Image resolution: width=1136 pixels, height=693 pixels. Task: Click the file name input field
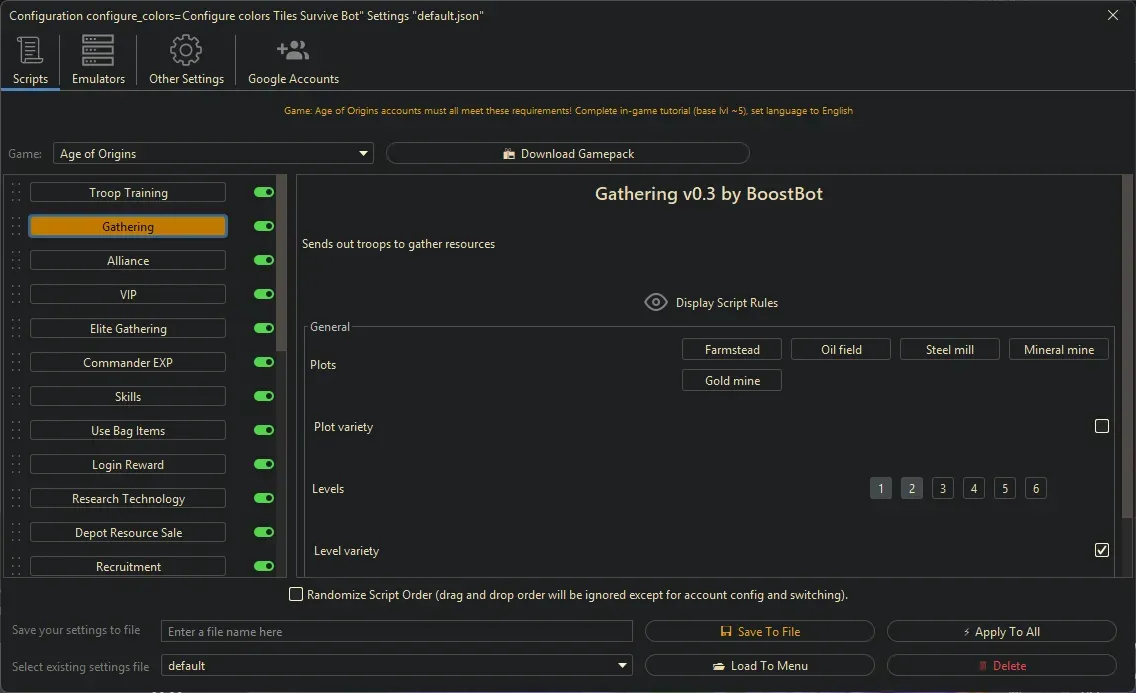[397, 632]
